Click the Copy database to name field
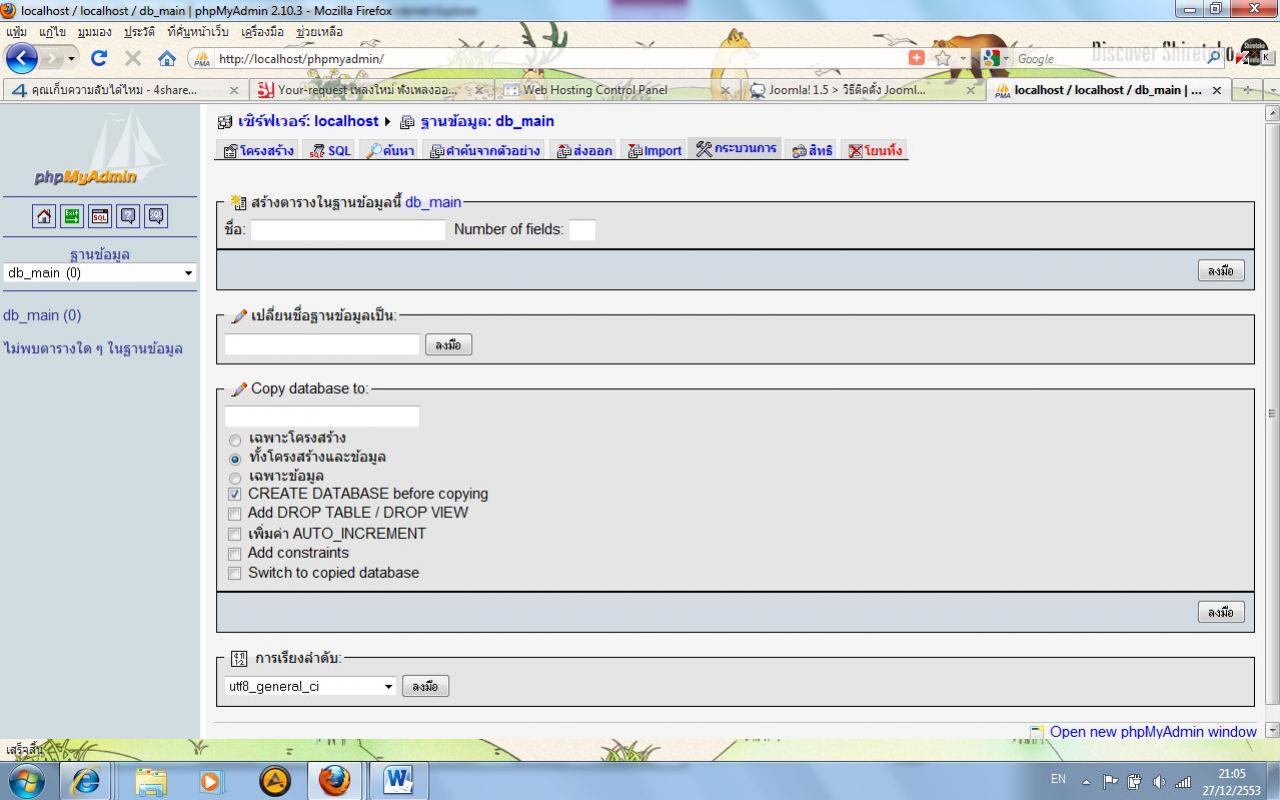The width and height of the screenshot is (1280, 800). click(x=322, y=416)
